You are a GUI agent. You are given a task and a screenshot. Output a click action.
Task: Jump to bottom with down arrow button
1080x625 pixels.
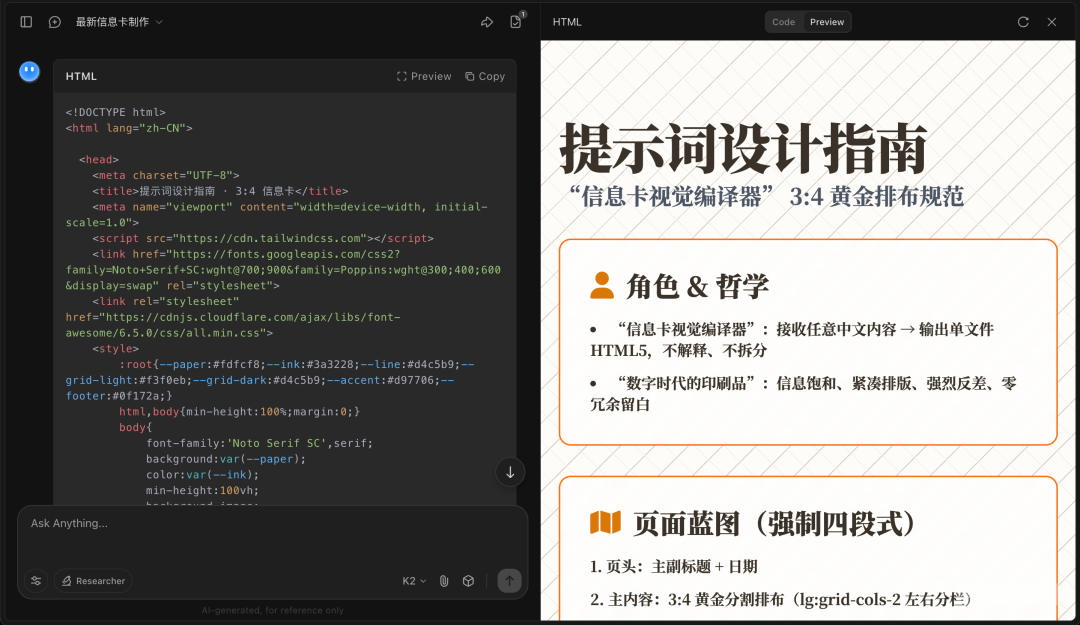[510, 473]
